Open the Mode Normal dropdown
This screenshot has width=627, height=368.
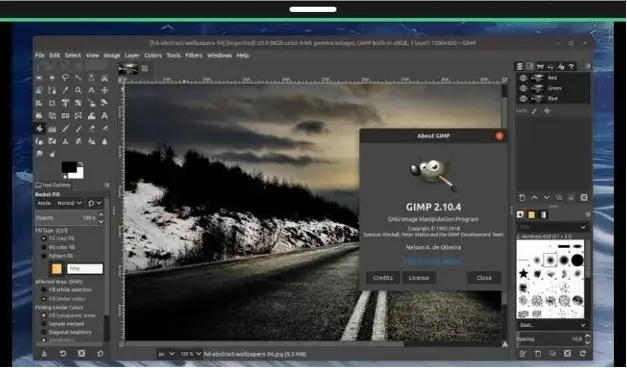coord(69,203)
